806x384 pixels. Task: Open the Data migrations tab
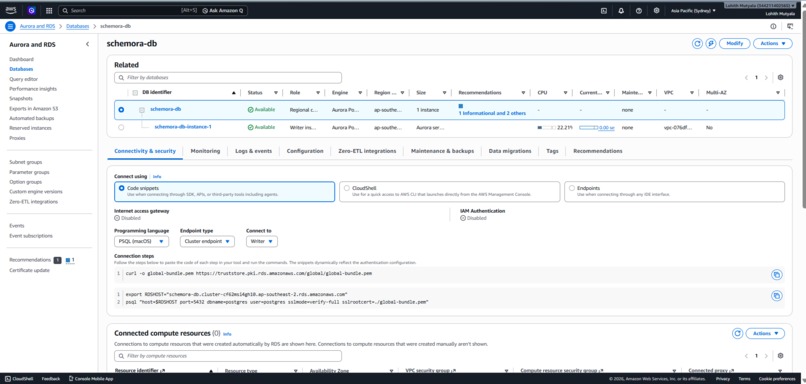(x=510, y=151)
